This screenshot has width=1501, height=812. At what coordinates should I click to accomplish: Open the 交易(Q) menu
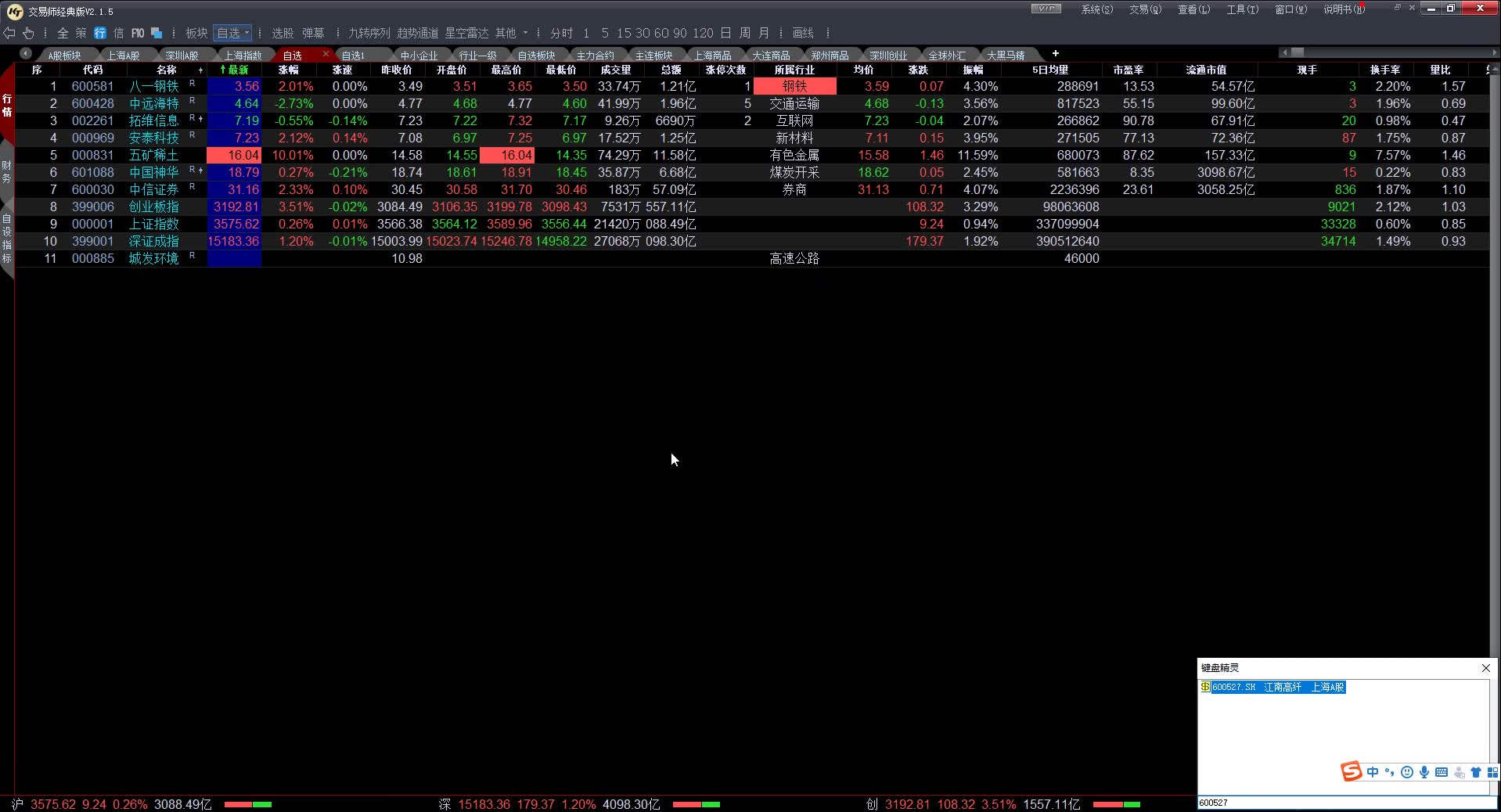tap(1145, 9)
